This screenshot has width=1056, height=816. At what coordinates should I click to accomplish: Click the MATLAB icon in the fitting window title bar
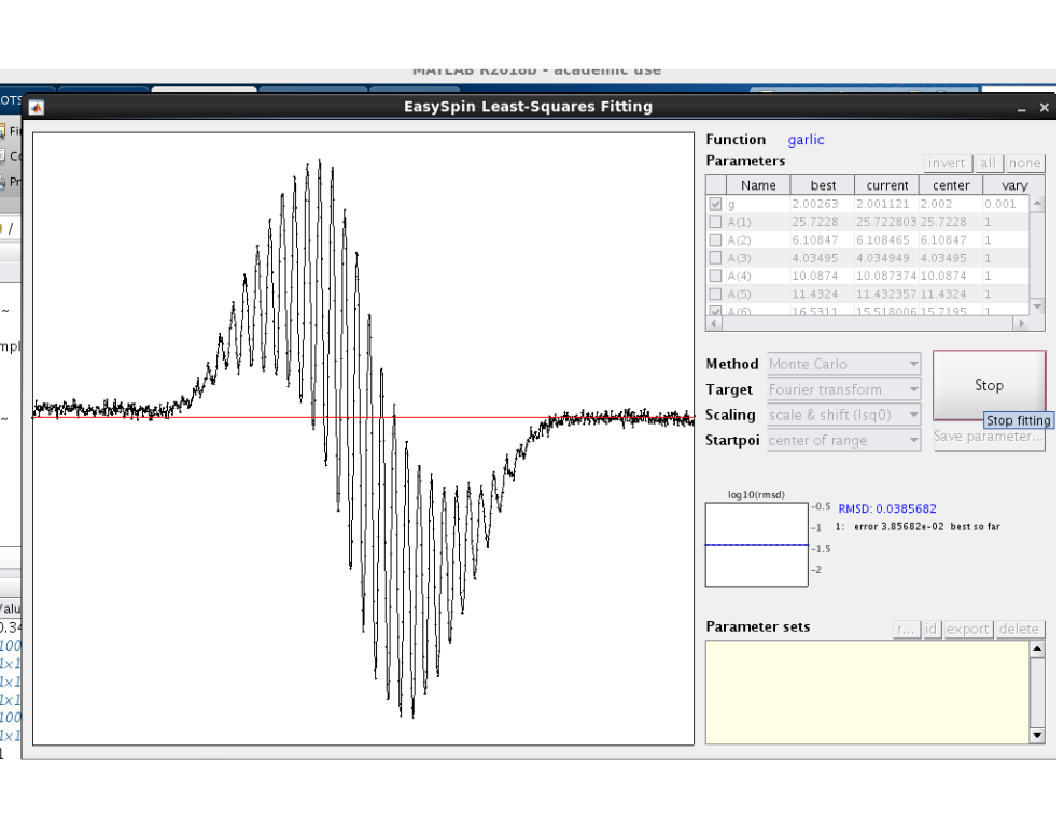tap(36, 108)
